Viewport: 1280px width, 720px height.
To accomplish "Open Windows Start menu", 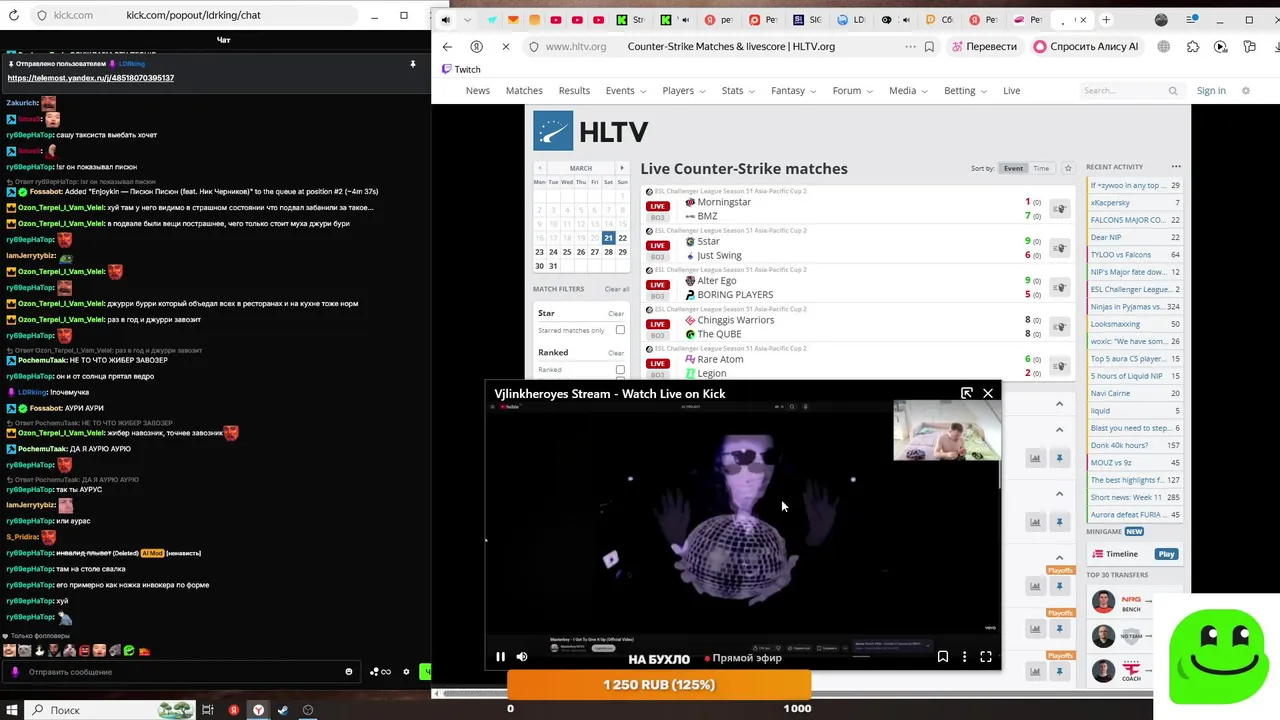I will tap(12, 710).
